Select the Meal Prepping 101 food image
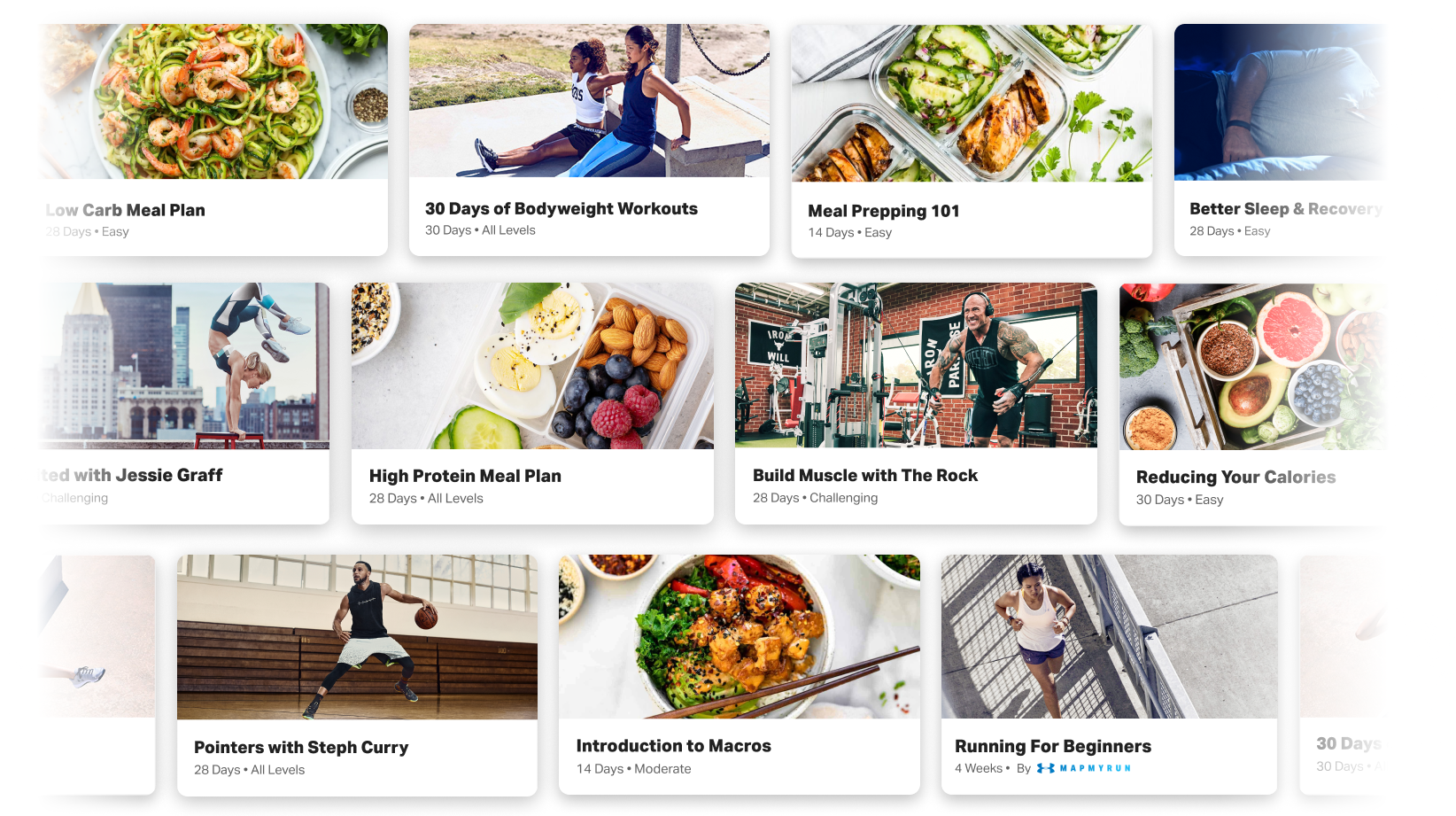The width and height of the screenshot is (1456, 816). coord(972,103)
